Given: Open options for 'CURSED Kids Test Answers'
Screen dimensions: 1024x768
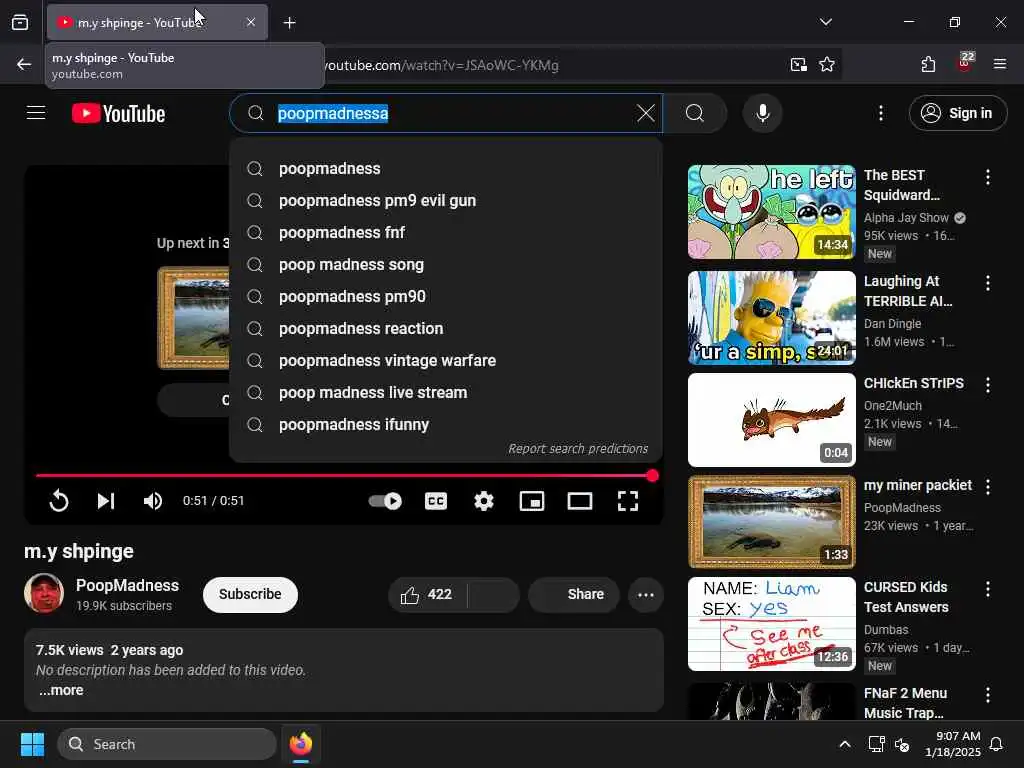Looking at the screenshot, I should tap(987, 588).
